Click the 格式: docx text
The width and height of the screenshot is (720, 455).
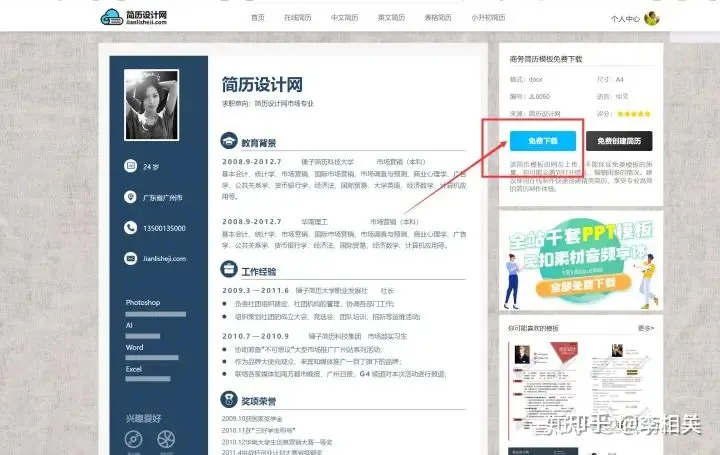coord(526,79)
